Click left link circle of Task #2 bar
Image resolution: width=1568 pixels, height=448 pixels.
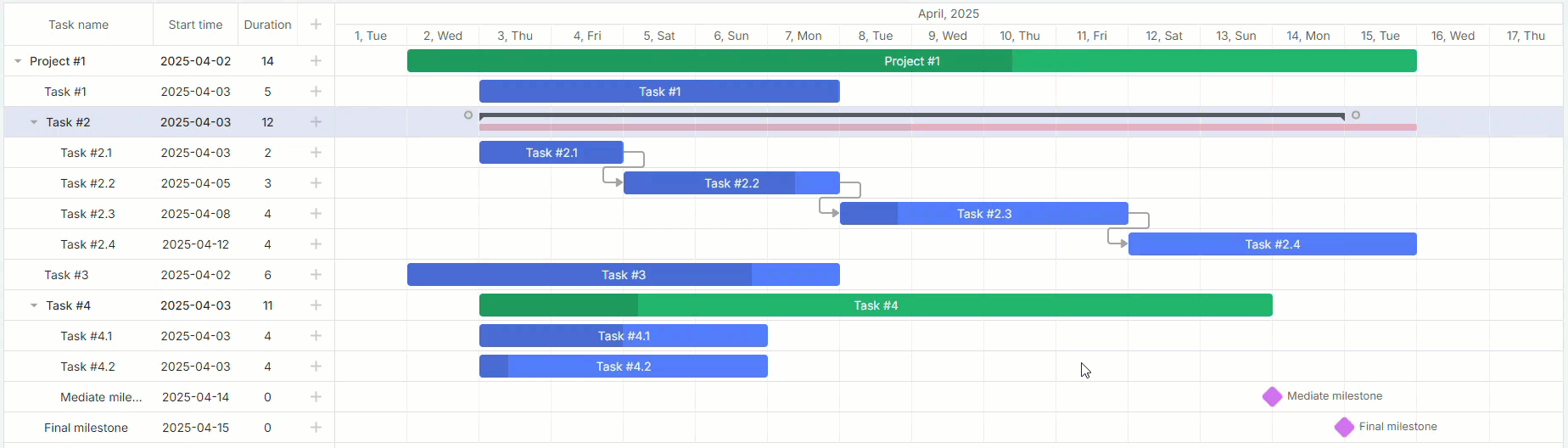(x=468, y=115)
